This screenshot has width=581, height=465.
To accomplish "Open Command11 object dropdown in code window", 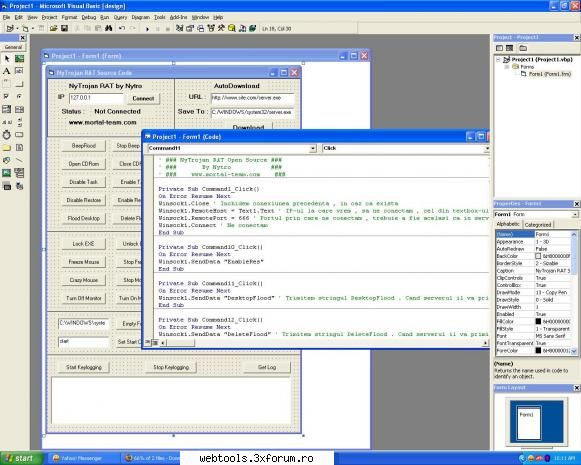I will click(312, 148).
